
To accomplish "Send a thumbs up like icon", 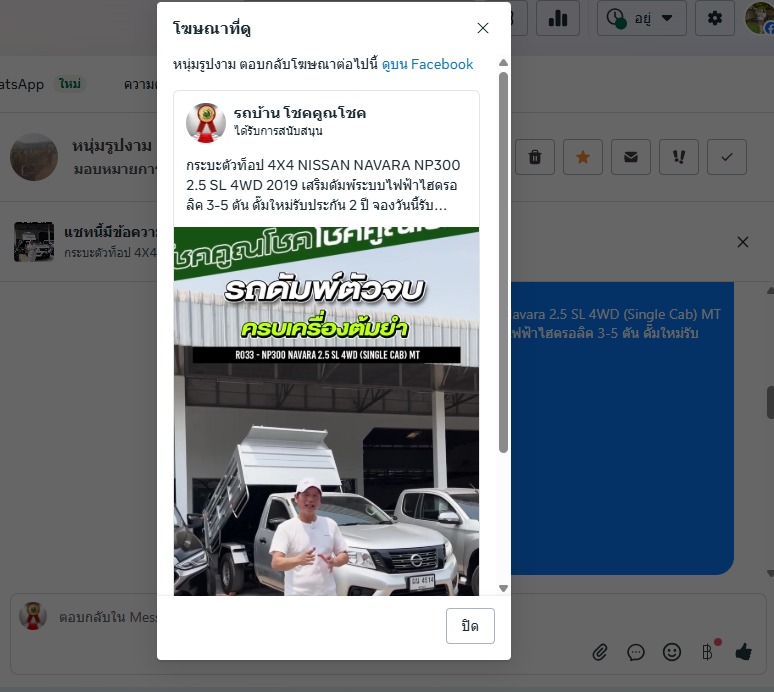I will coord(743,653).
